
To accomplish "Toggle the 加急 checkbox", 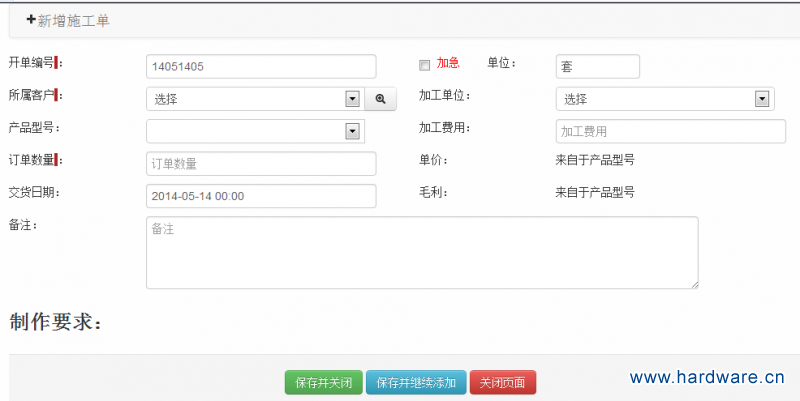I will (424, 65).
